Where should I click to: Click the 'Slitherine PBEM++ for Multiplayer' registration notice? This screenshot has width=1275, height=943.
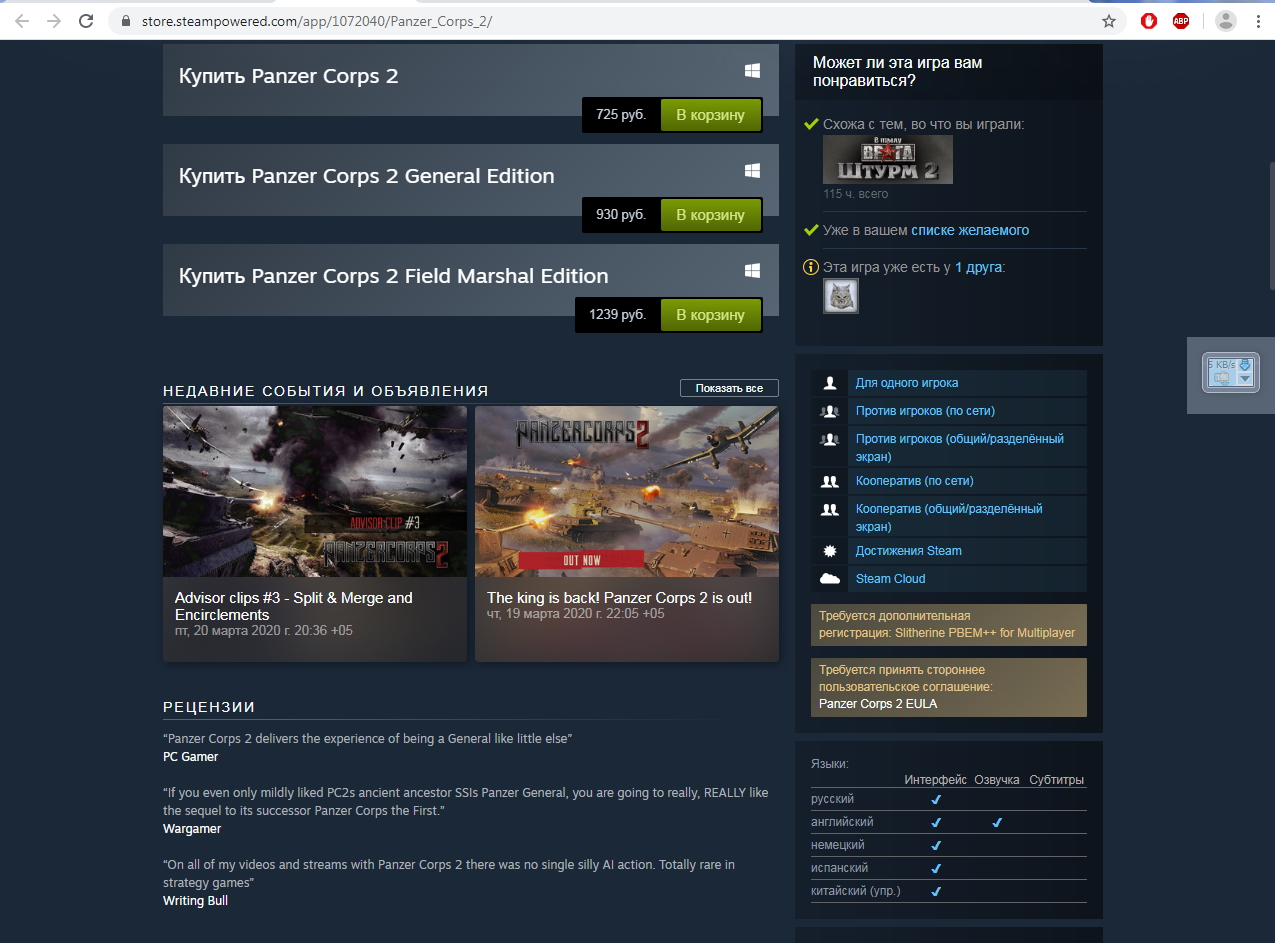tap(949, 624)
